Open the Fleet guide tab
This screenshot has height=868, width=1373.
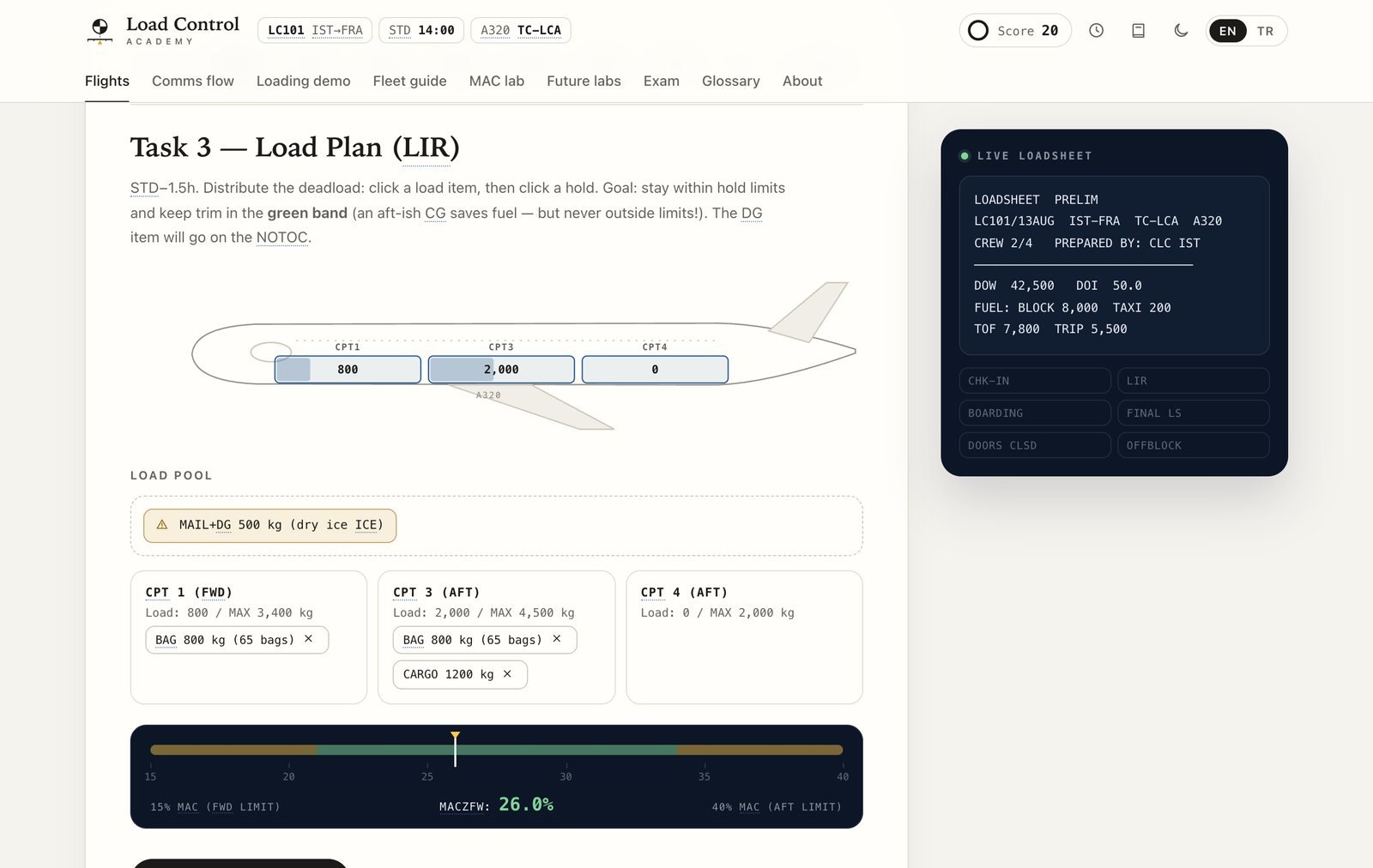[x=410, y=81]
